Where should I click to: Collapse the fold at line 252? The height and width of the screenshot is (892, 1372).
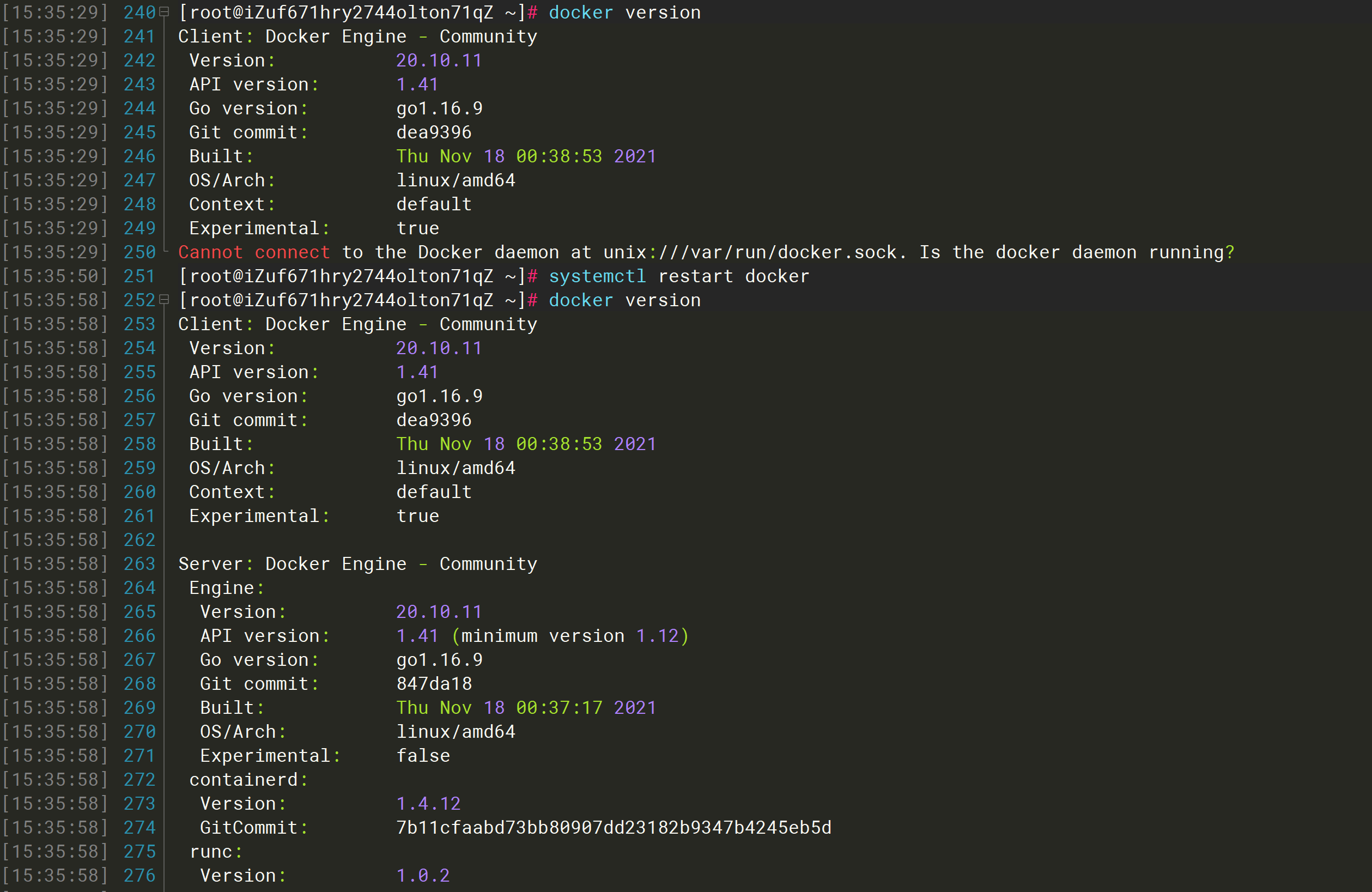(165, 300)
